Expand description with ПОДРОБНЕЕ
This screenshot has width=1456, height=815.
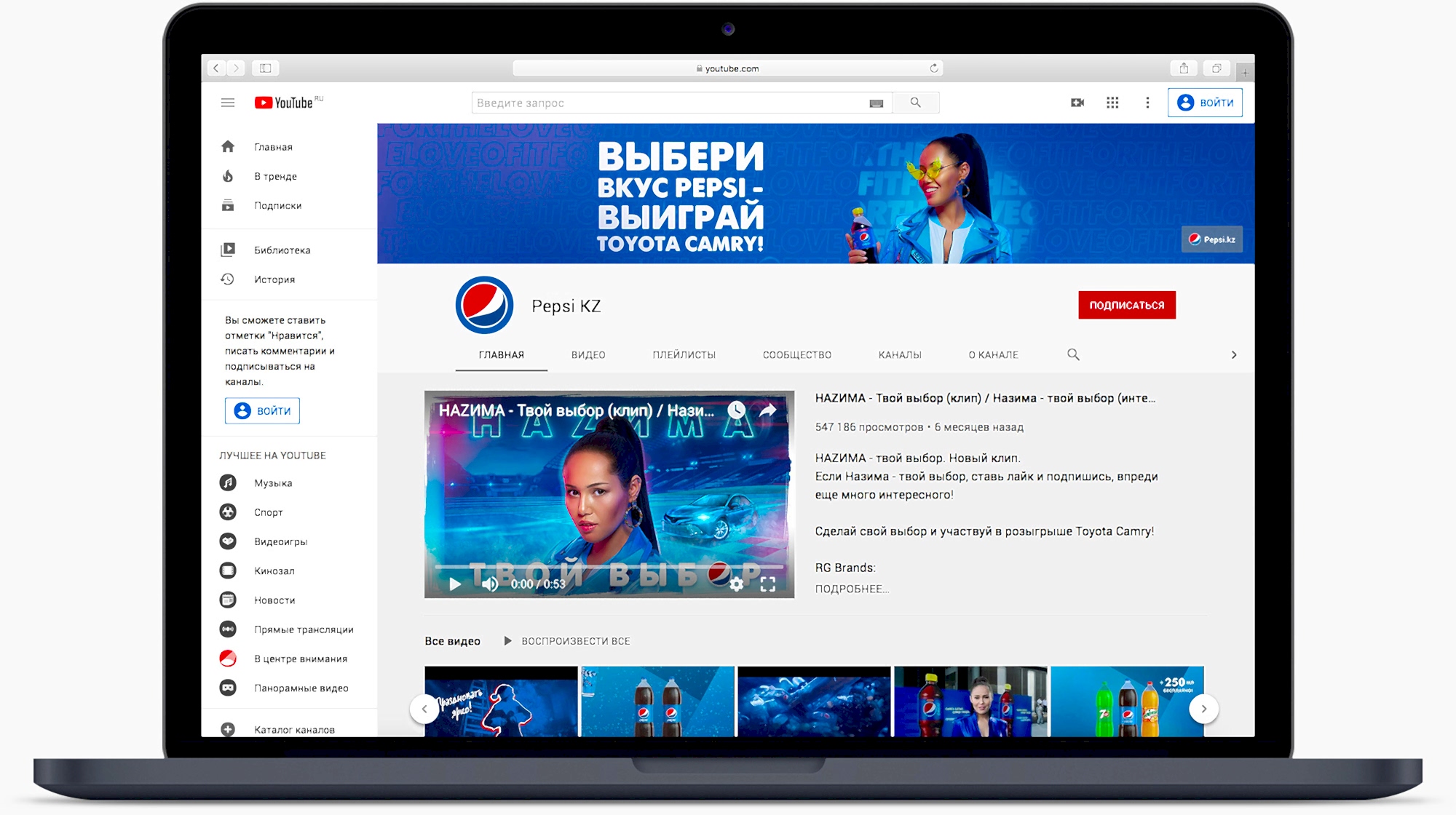[852, 589]
